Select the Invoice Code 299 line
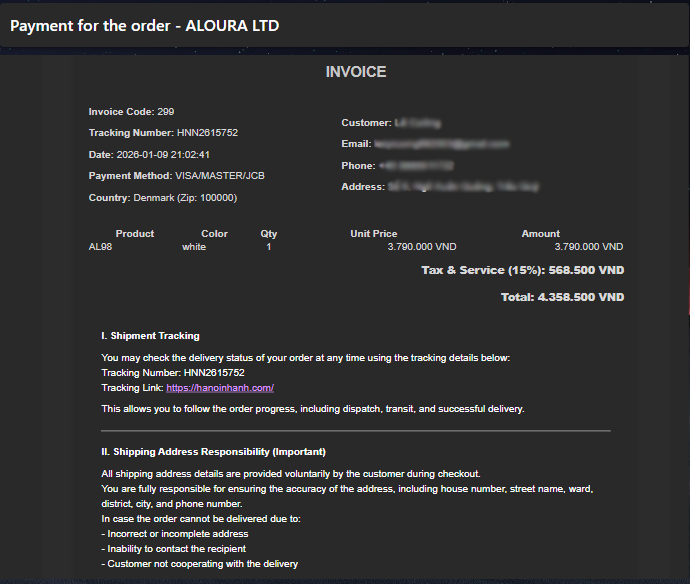 [131, 112]
